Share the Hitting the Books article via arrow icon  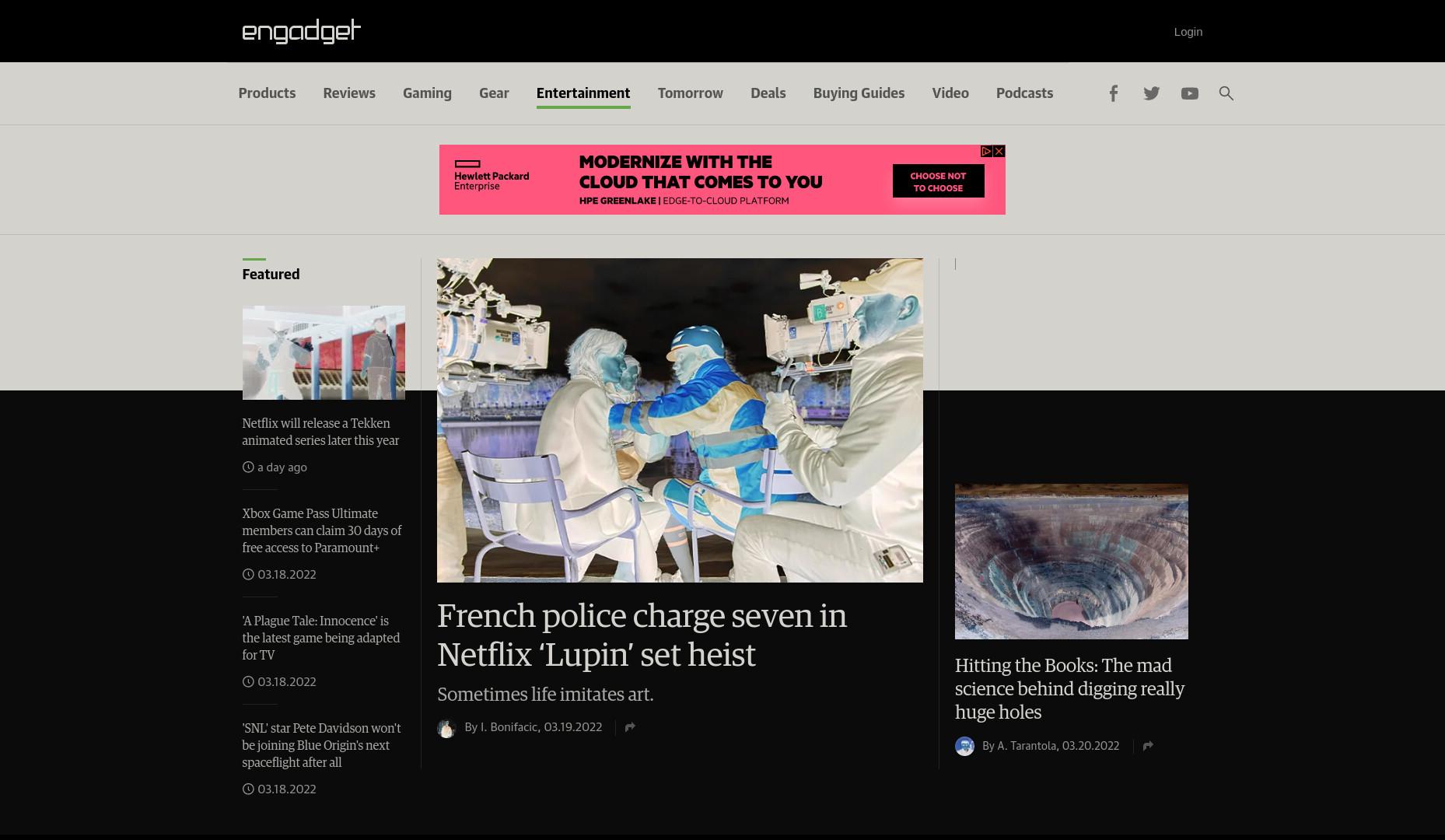coord(1148,746)
